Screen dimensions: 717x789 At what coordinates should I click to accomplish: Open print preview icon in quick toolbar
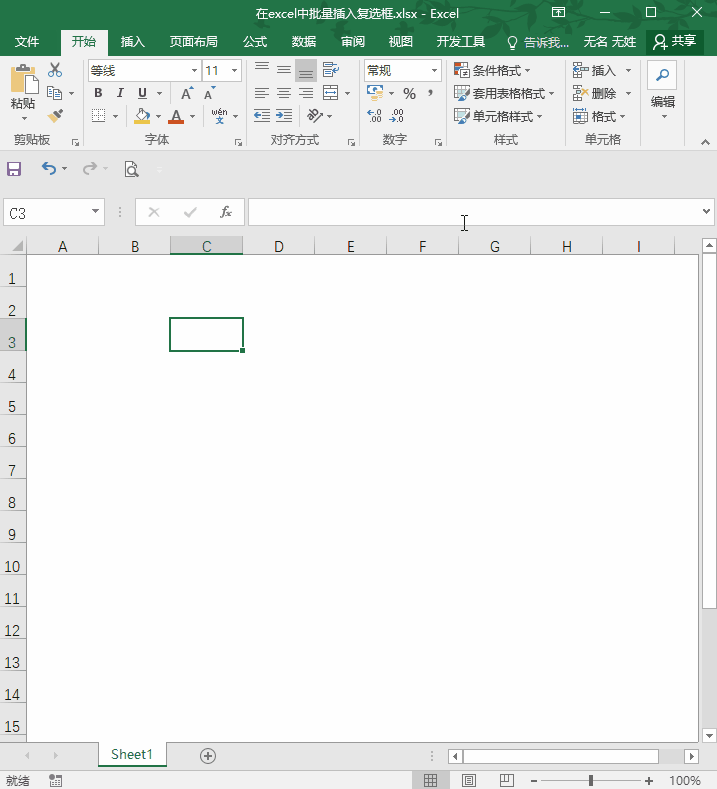[131, 169]
